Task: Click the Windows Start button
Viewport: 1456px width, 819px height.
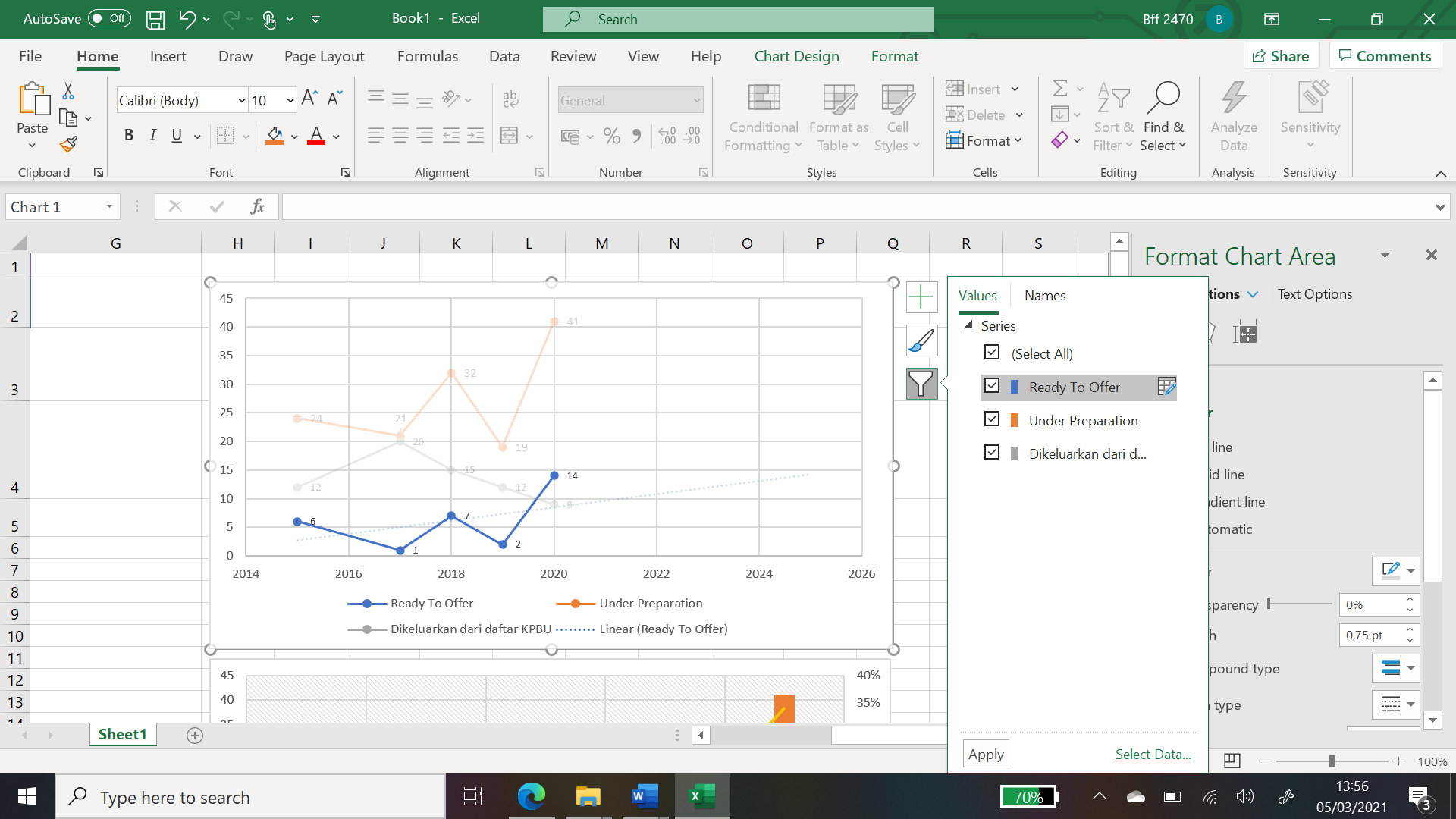Action: click(27, 796)
